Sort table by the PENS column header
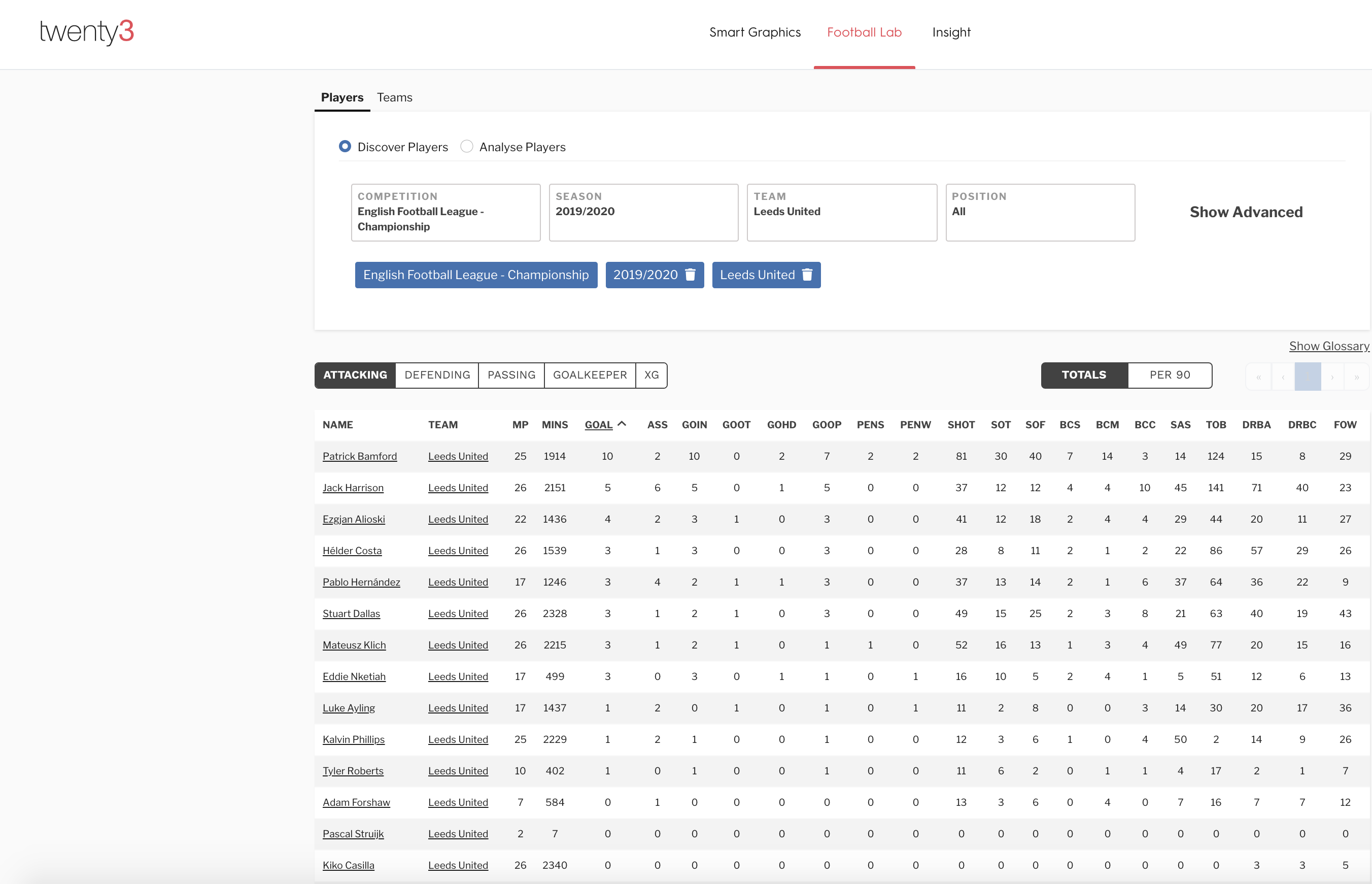 tap(870, 425)
